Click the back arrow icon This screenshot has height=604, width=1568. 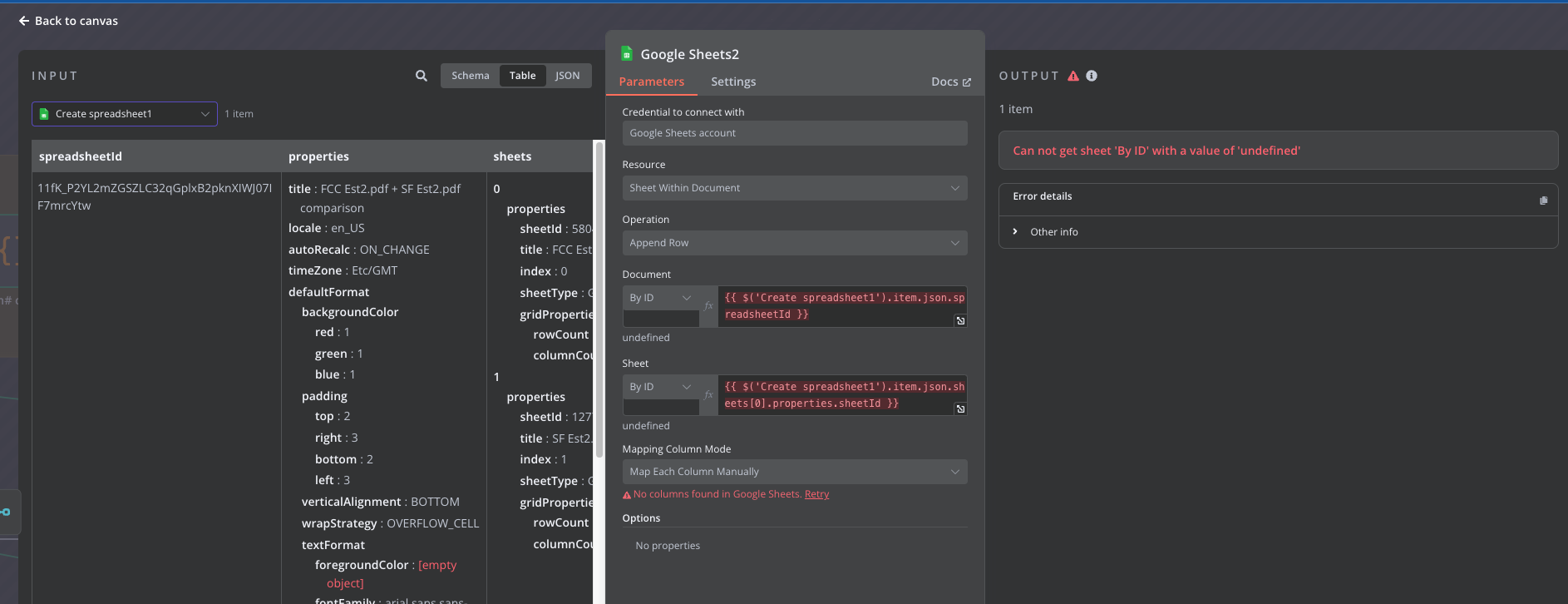pos(24,21)
